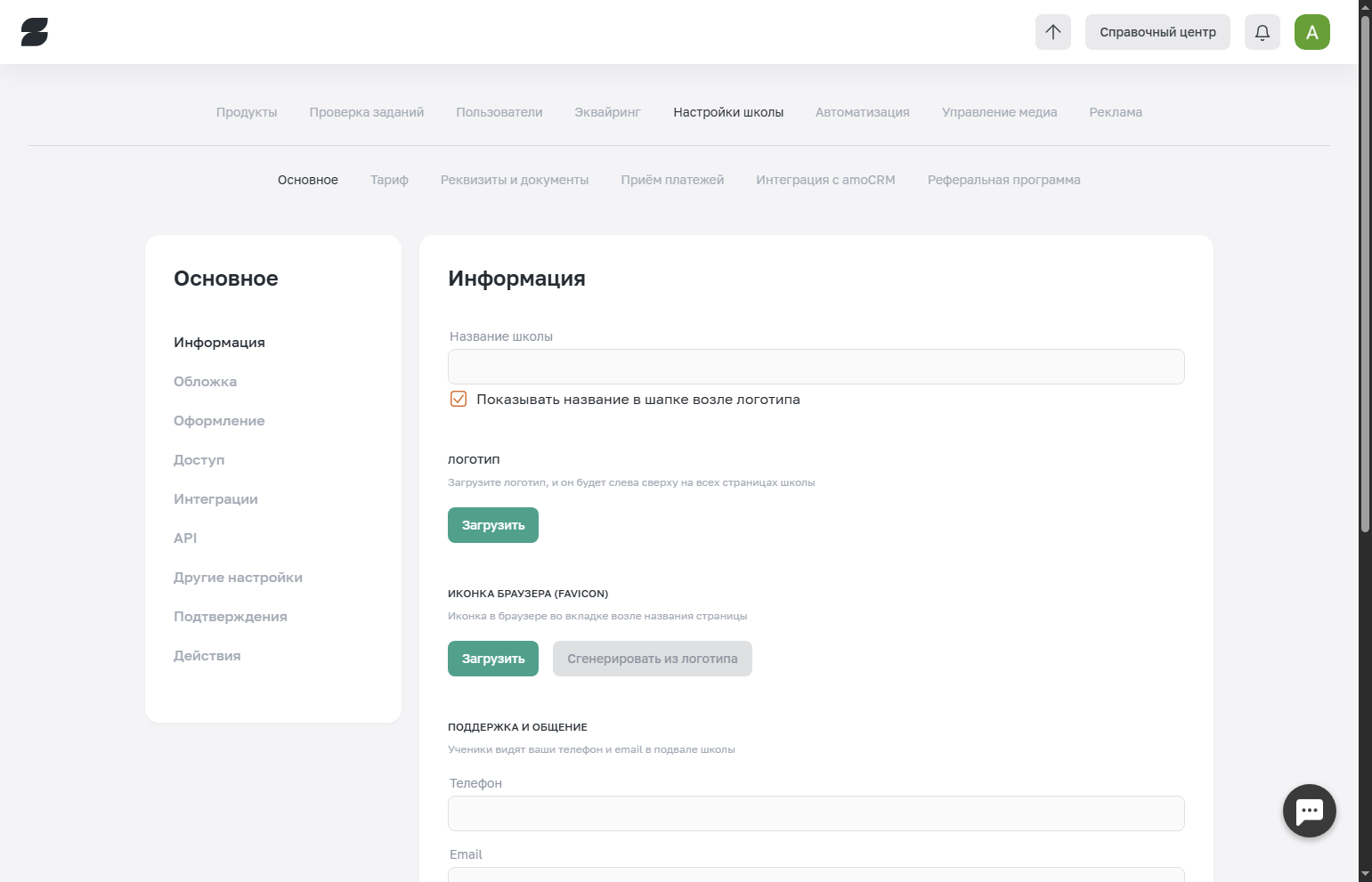The image size is (1372, 882).
Task: Open Автоматизация tab
Action: point(863,112)
